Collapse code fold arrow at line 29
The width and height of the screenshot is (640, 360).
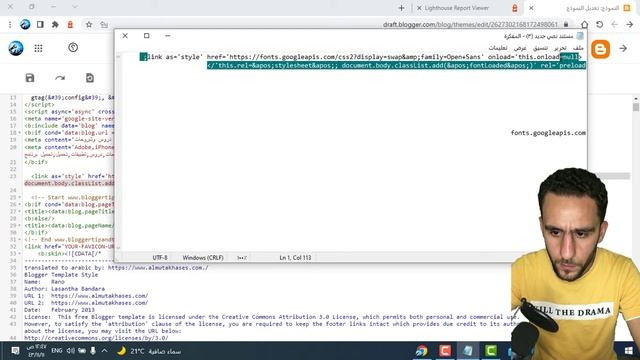click(20, 225)
